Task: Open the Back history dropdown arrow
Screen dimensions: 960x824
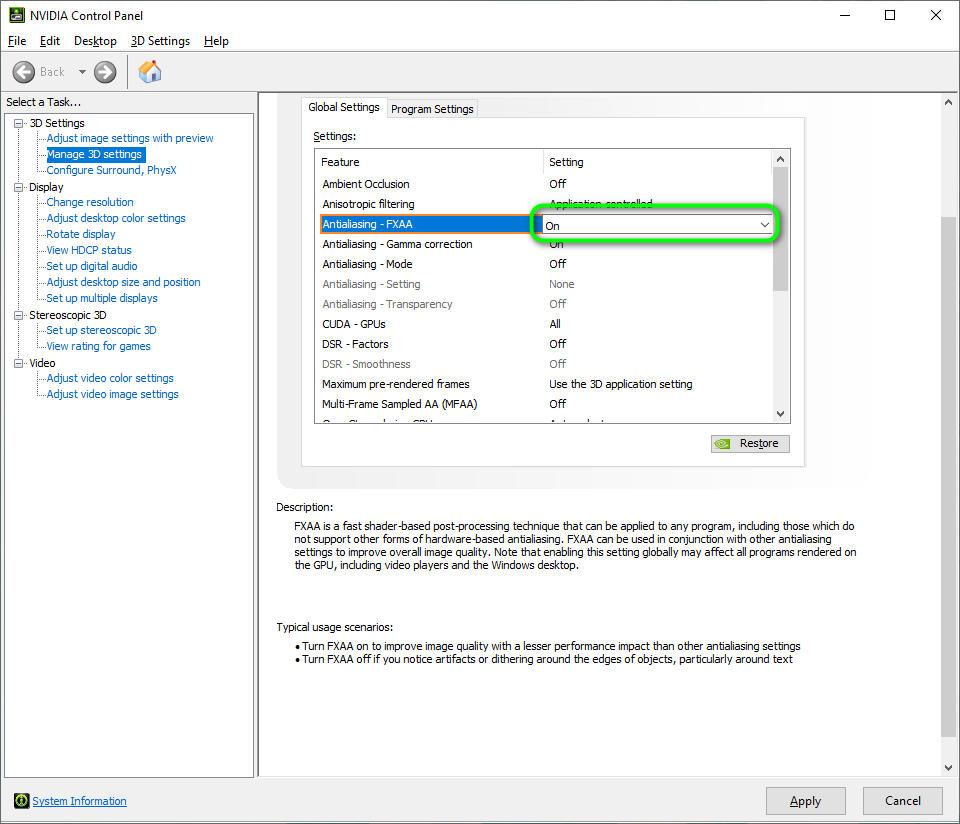Action: click(x=82, y=72)
